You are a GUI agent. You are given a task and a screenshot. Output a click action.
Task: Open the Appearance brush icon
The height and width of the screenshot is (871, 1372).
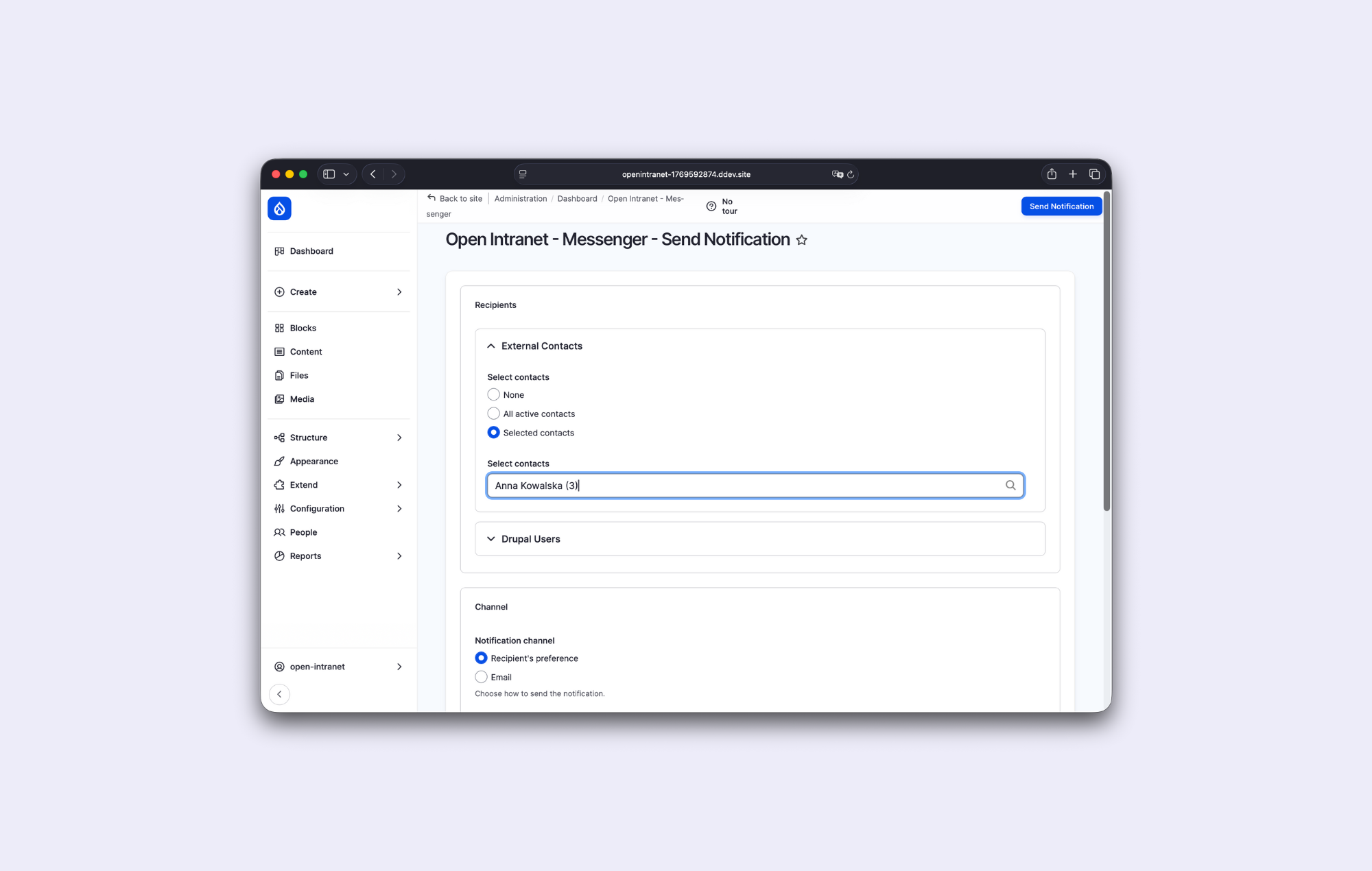[279, 461]
